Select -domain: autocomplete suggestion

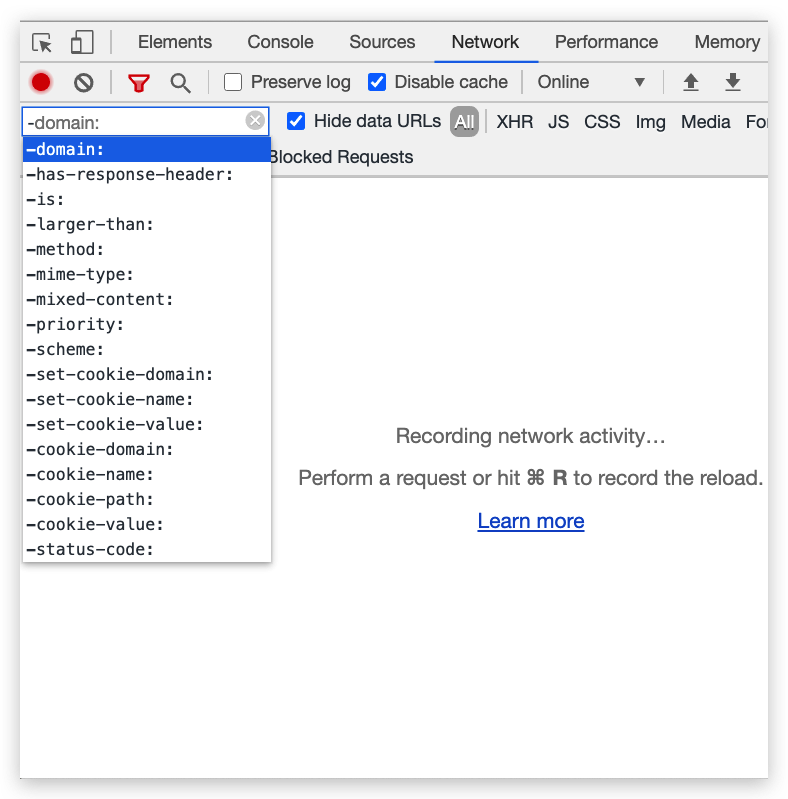[x=146, y=150]
